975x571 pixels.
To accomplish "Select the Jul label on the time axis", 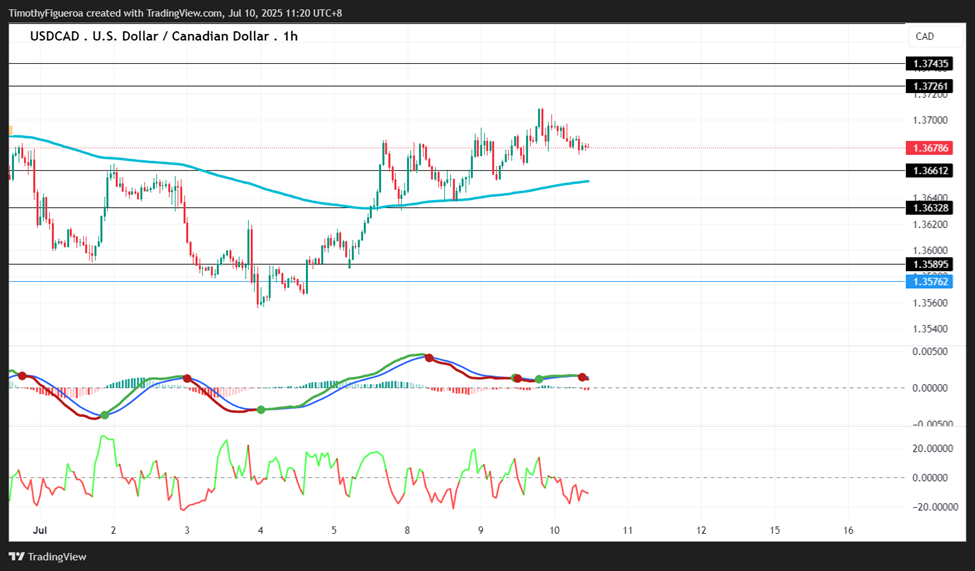I will (40, 531).
